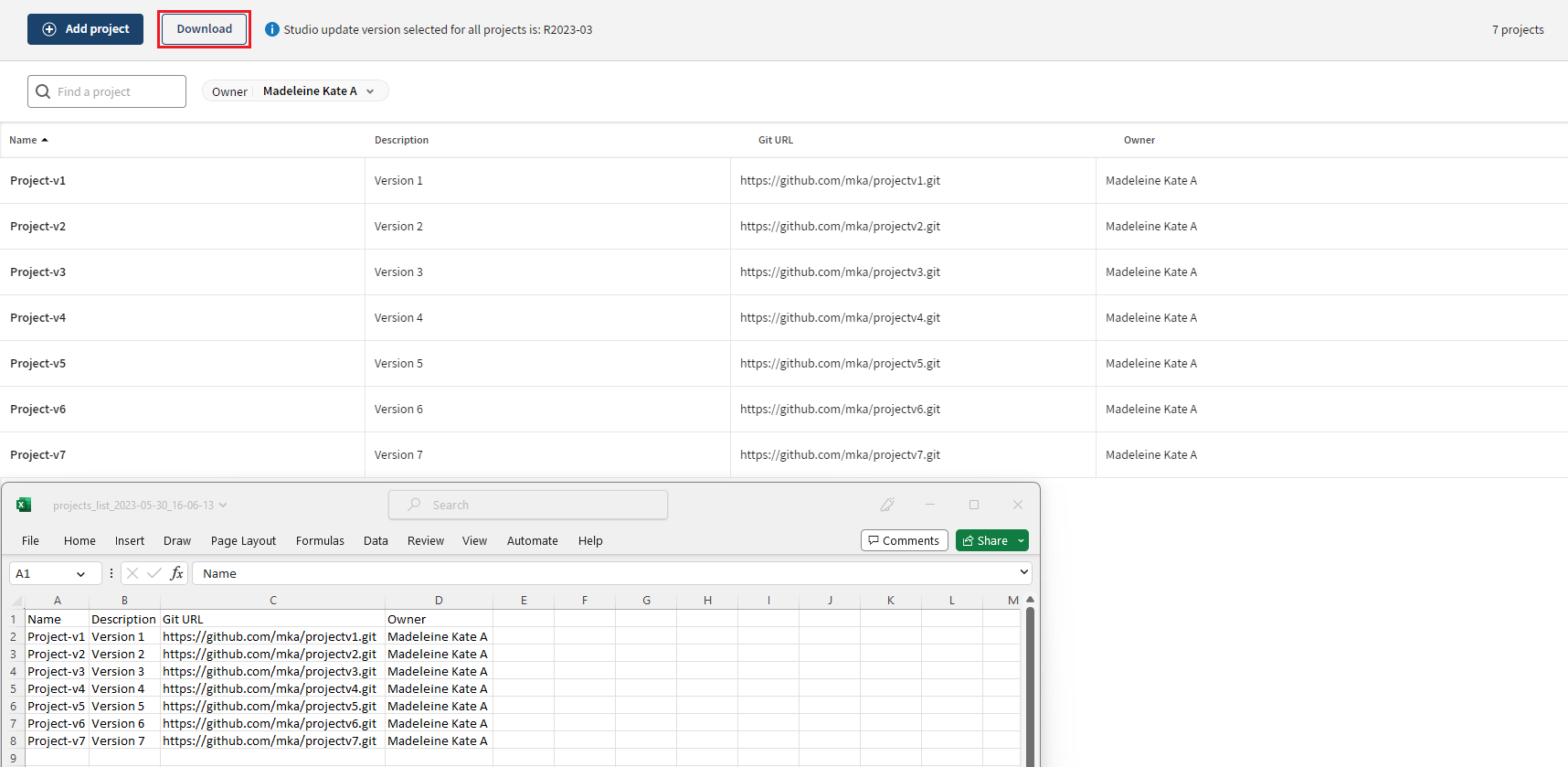1568x767 pixels.
Task: Click the Find a project search field
Action: point(107,91)
